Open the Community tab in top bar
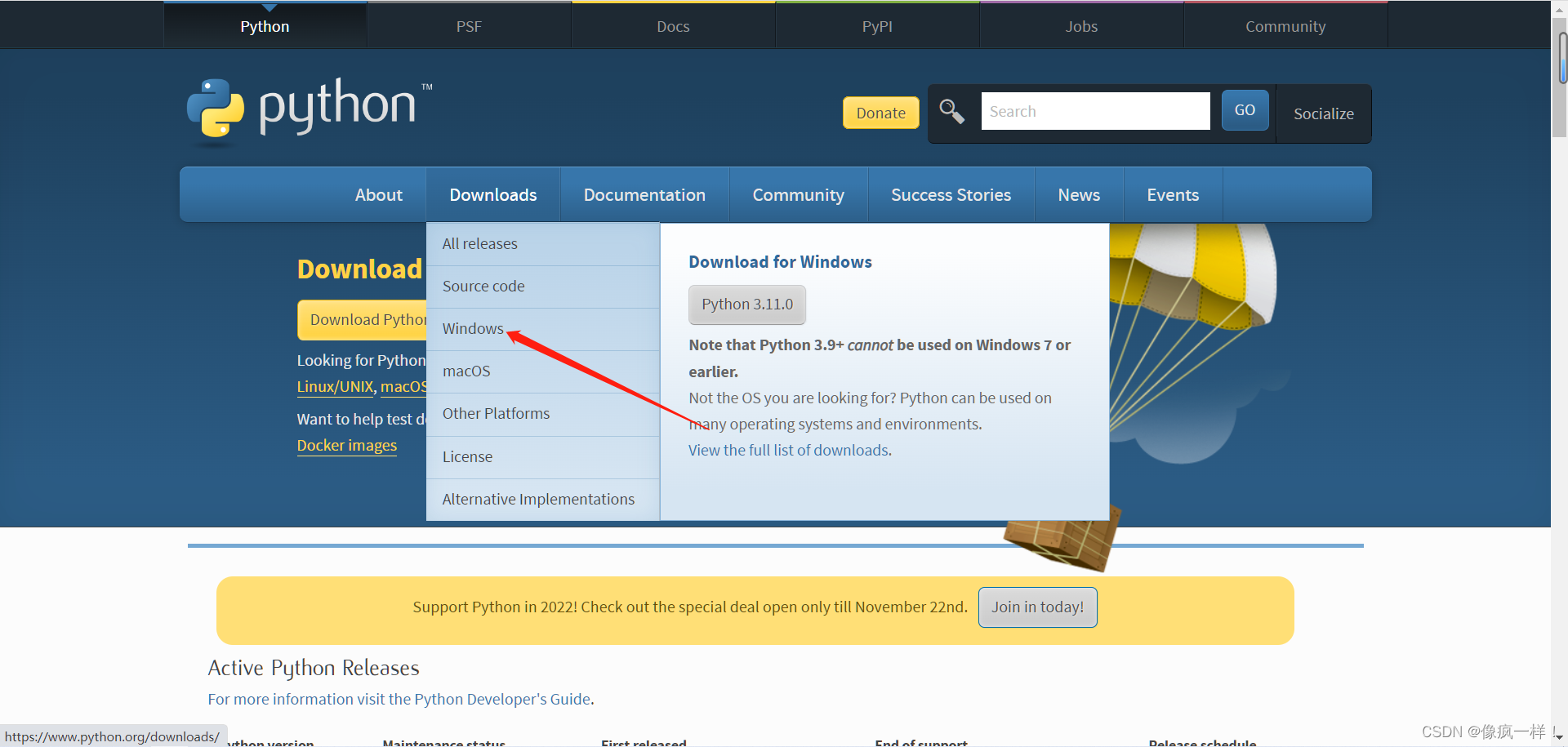 pyautogui.click(x=1285, y=26)
